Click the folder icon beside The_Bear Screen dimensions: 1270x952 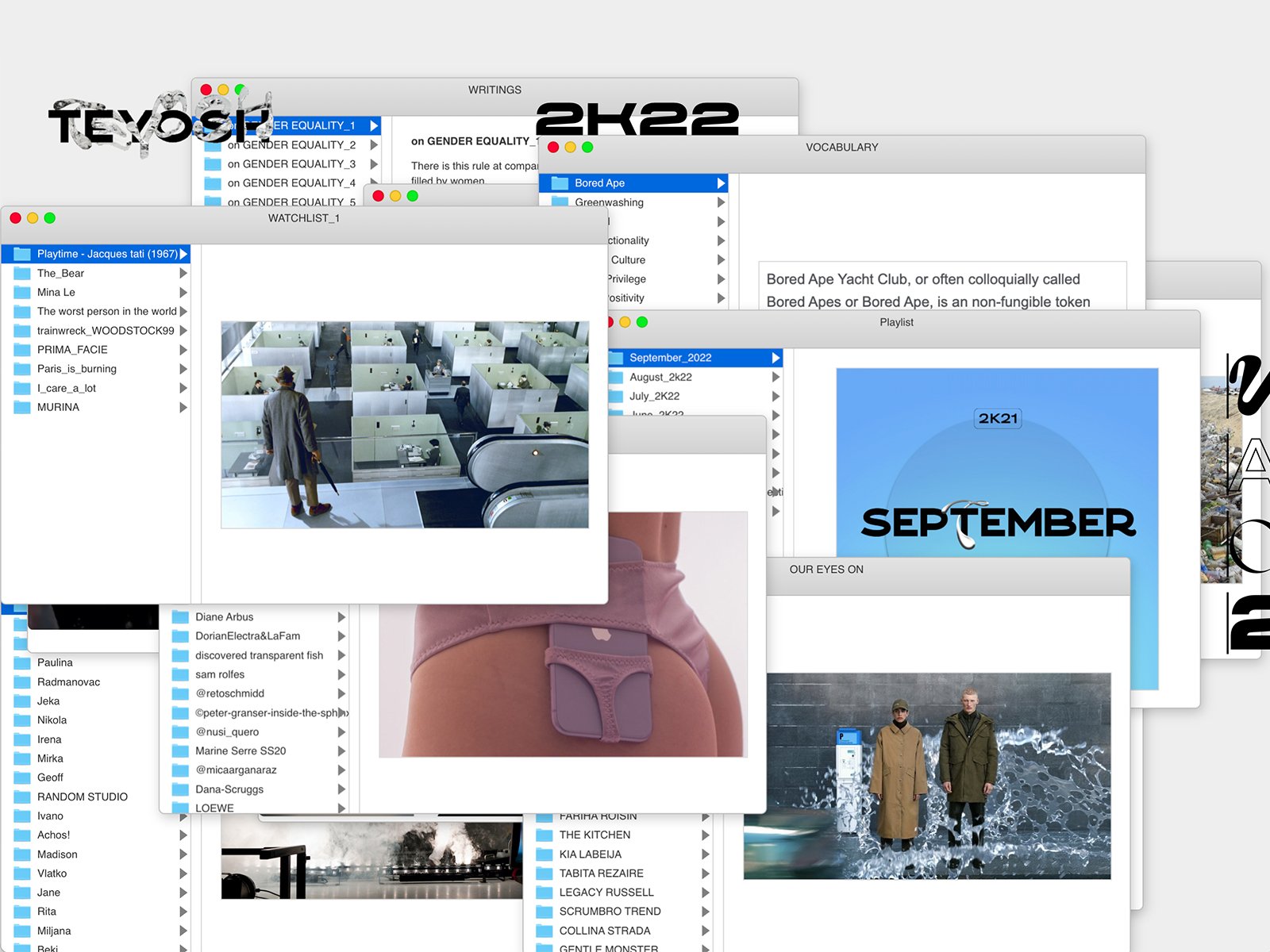pyautogui.click(x=22, y=273)
